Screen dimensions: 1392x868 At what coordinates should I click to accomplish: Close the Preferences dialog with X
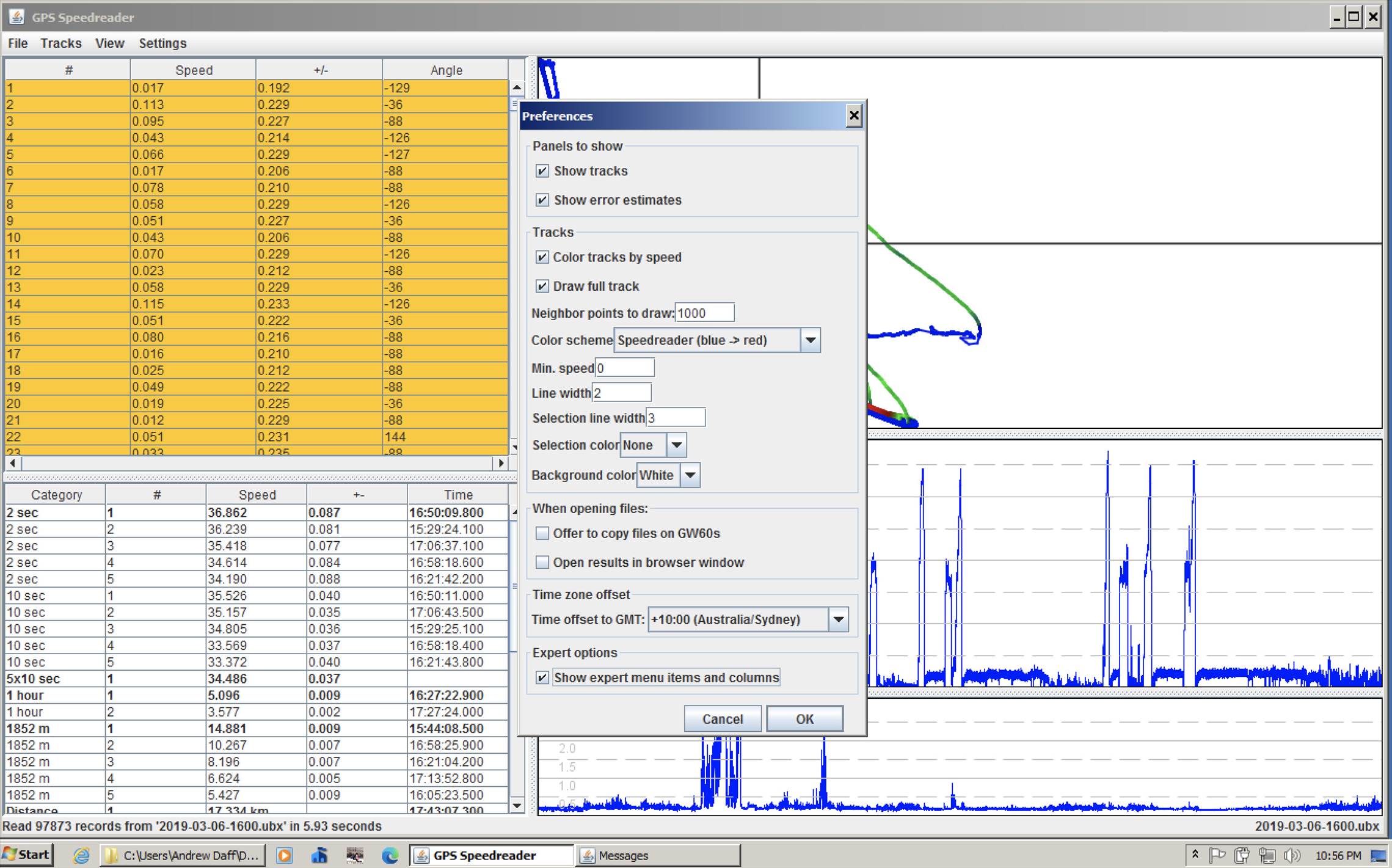853,115
